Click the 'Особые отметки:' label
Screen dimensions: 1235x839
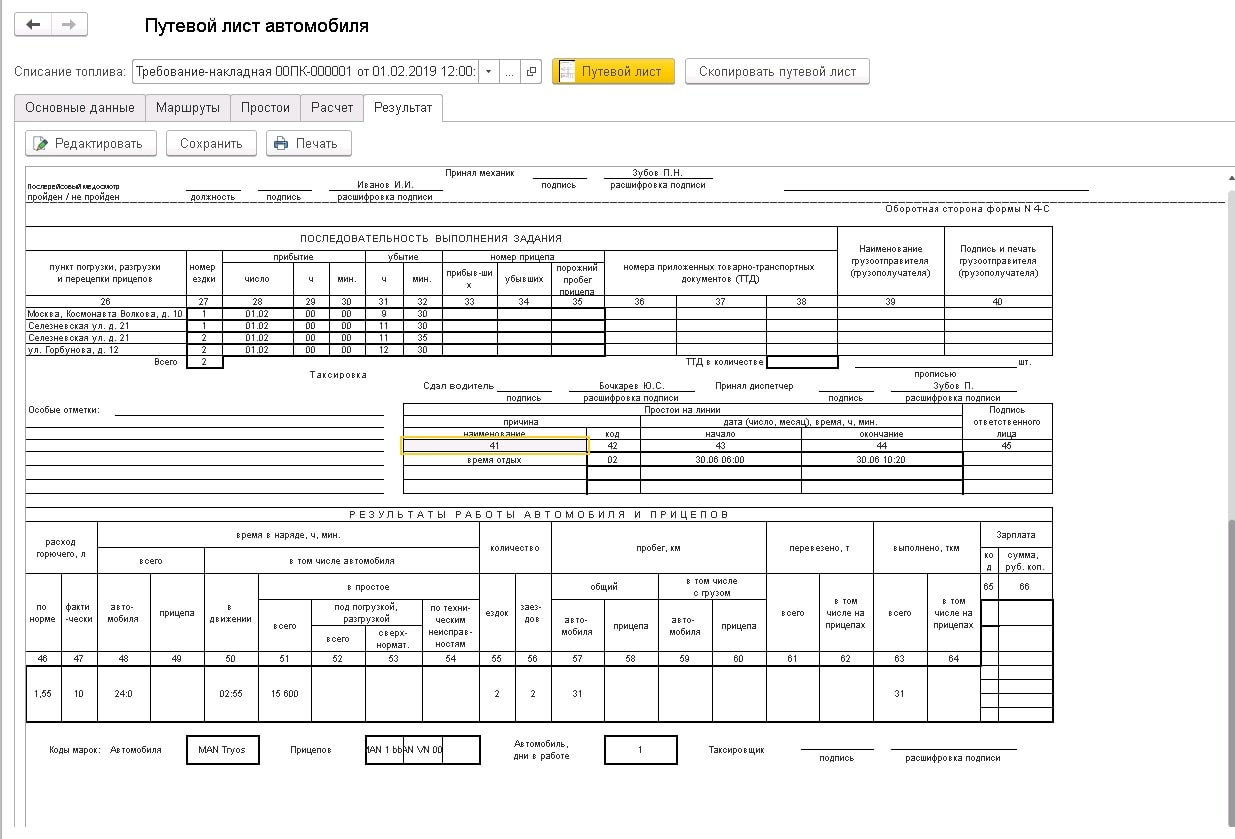[x=64, y=410]
